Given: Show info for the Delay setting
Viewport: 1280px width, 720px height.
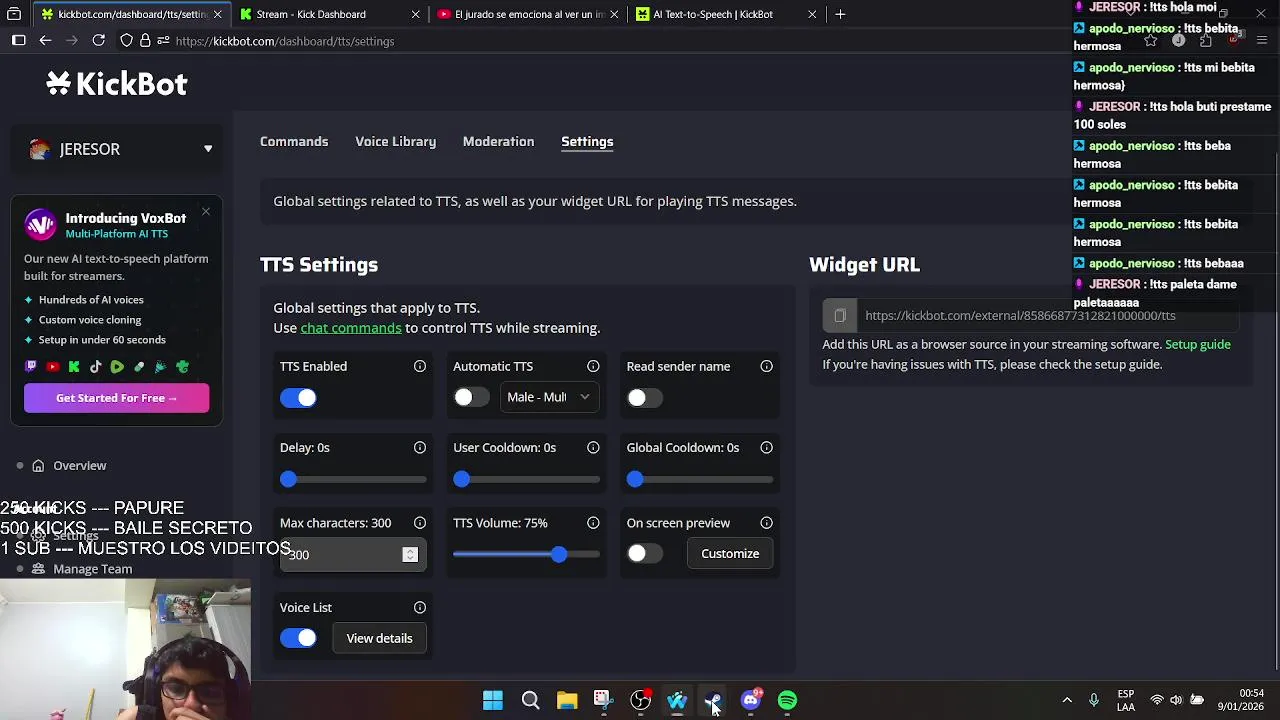Looking at the screenshot, I should (420, 448).
